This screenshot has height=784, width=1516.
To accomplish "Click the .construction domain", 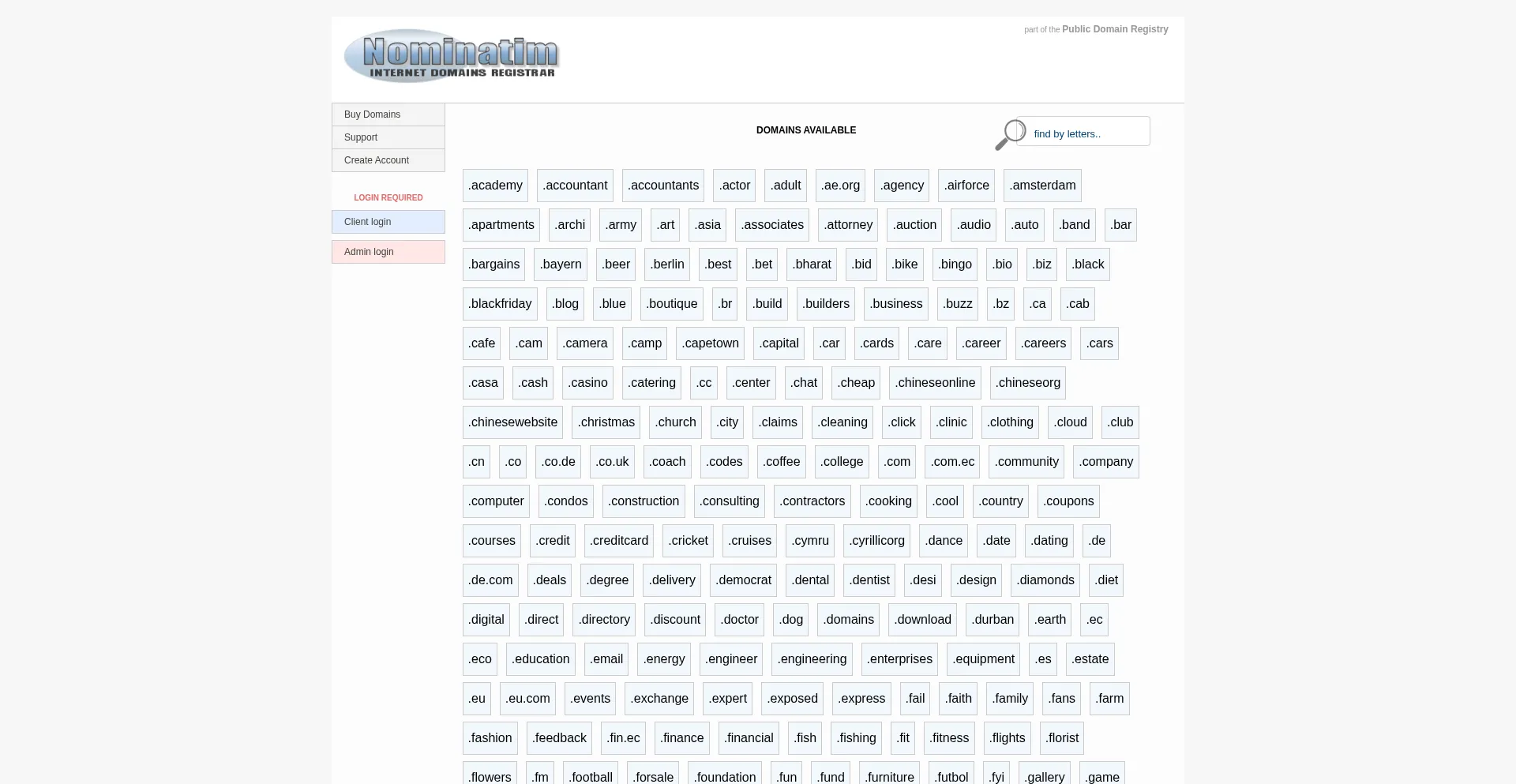I will click(644, 501).
